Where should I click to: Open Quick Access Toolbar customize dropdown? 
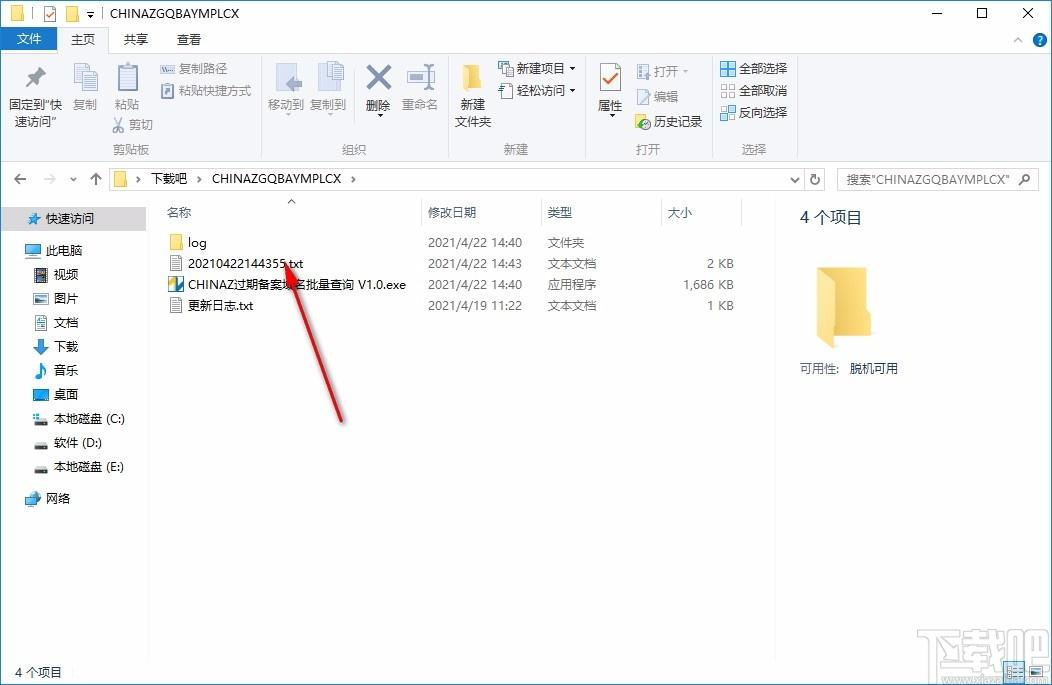pos(90,14)
